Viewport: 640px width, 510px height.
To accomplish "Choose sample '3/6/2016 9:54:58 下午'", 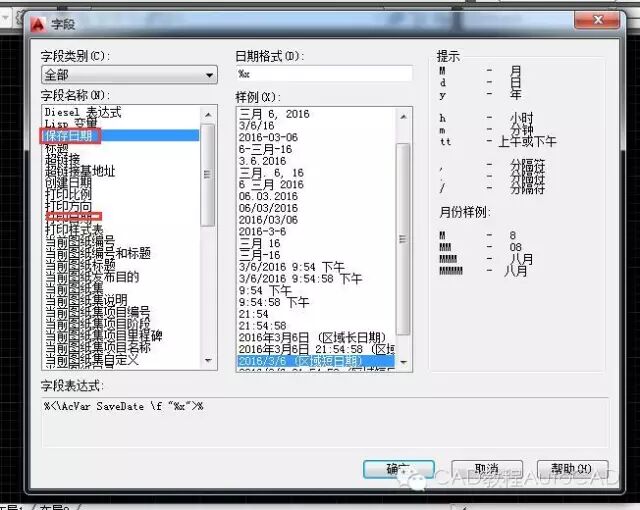I will (300, 279).
